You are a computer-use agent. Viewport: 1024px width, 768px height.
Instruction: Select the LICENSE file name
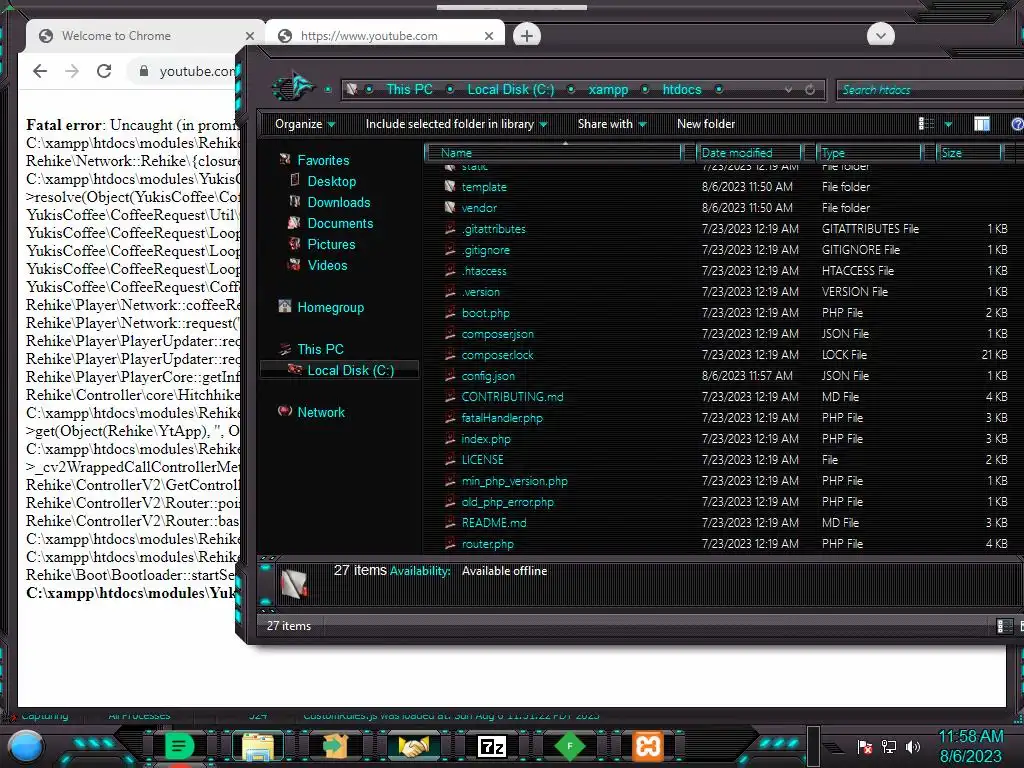(482, 460)
